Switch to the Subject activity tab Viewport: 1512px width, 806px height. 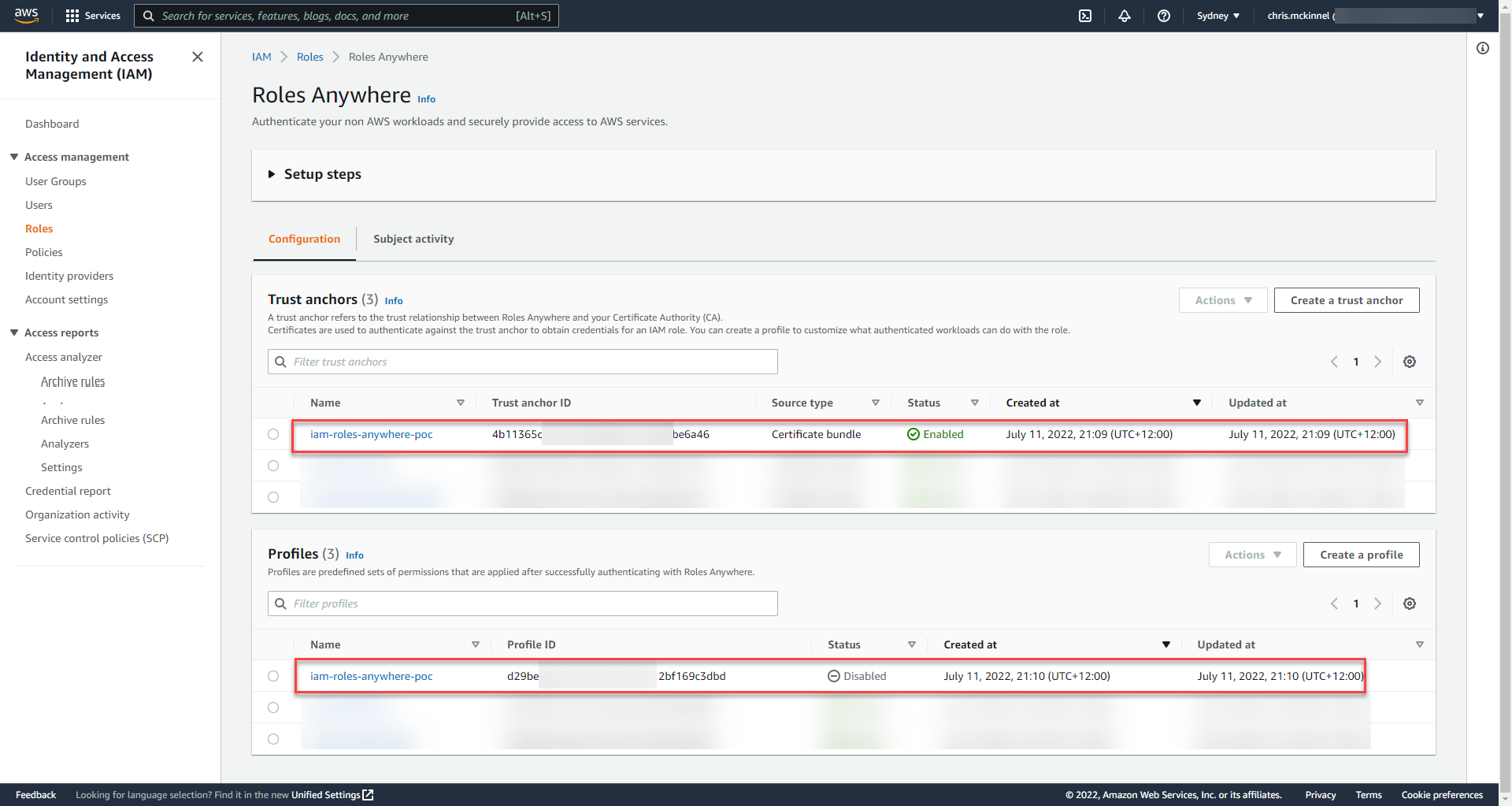pyautogui.click(x=413, y=240)
